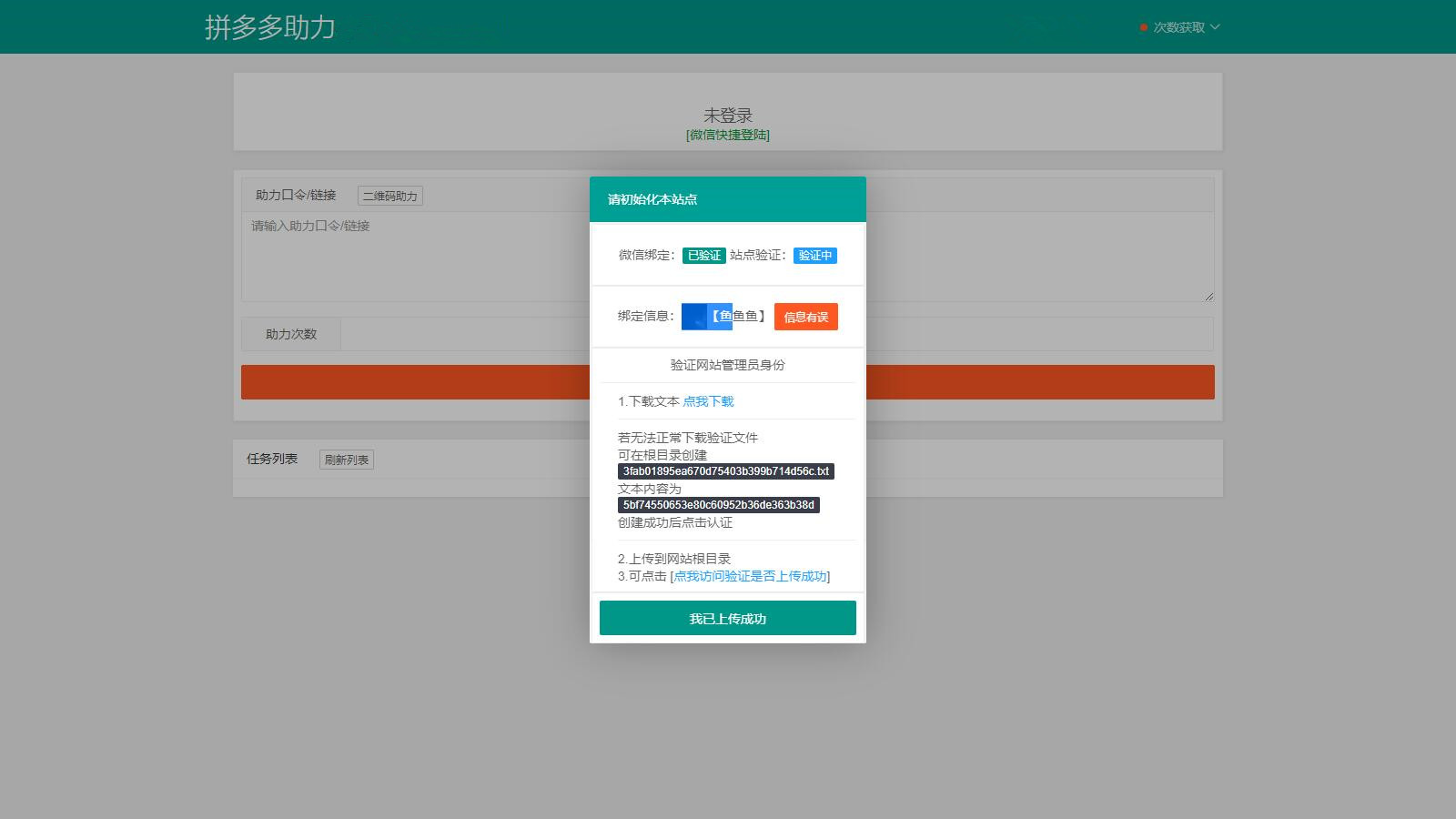This screenshot has width=1456, height=819.
Task: Click the textarea resize handle
Action: coord(1208,296)
